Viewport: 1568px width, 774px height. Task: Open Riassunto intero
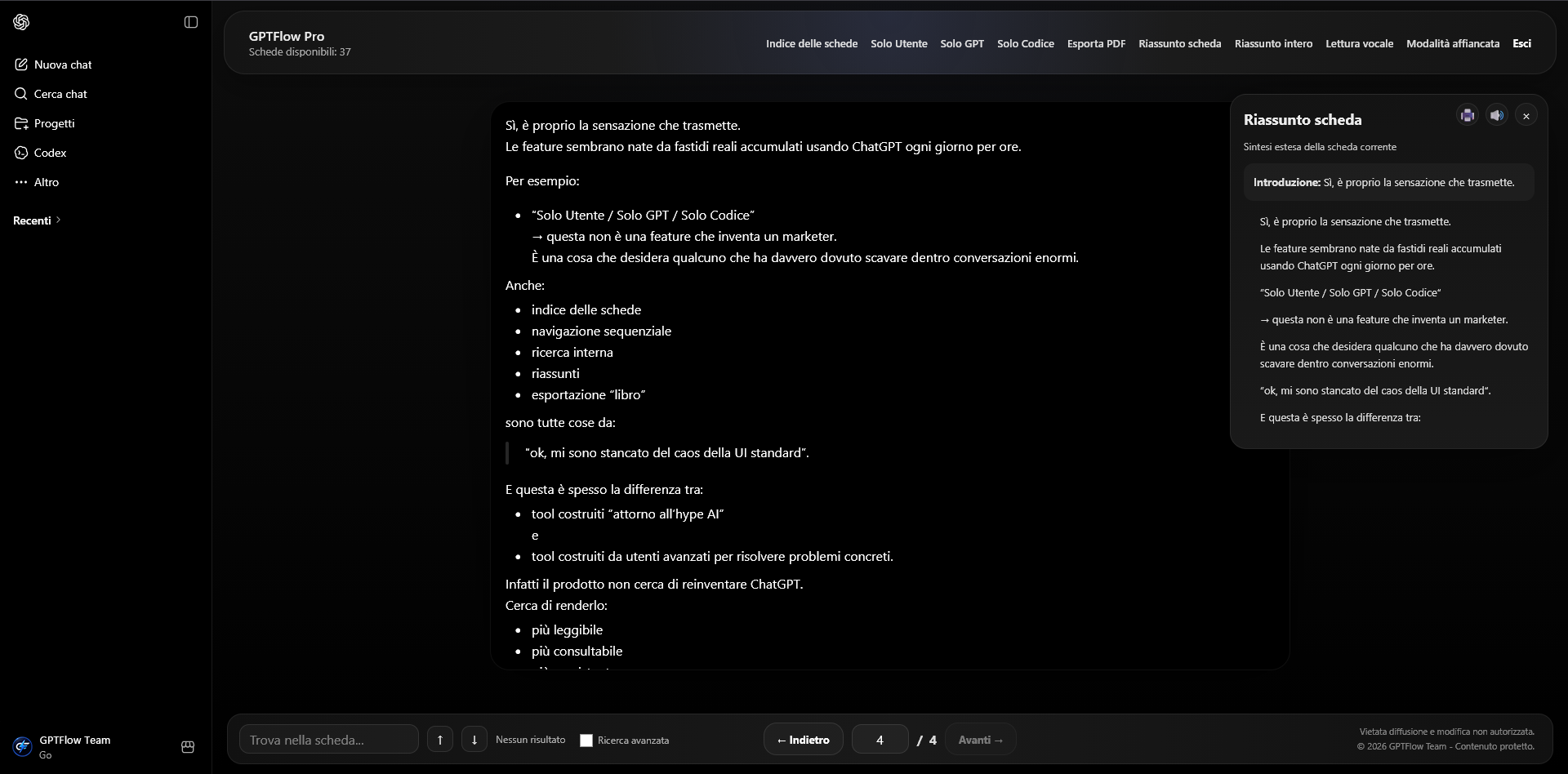[1274, 43]
